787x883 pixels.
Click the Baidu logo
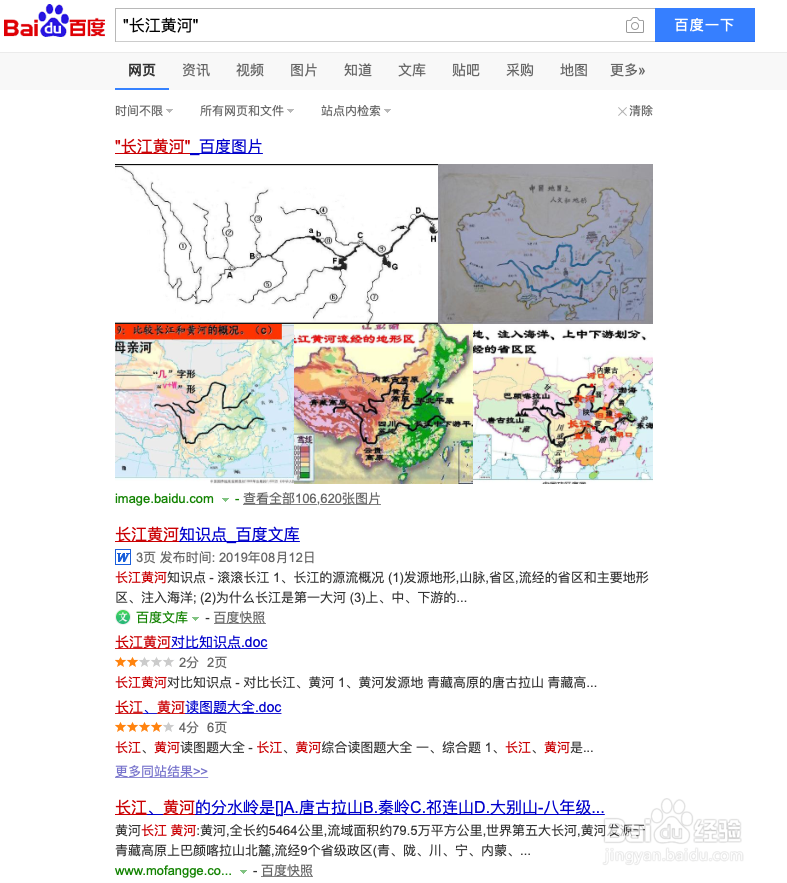[55, 22]
